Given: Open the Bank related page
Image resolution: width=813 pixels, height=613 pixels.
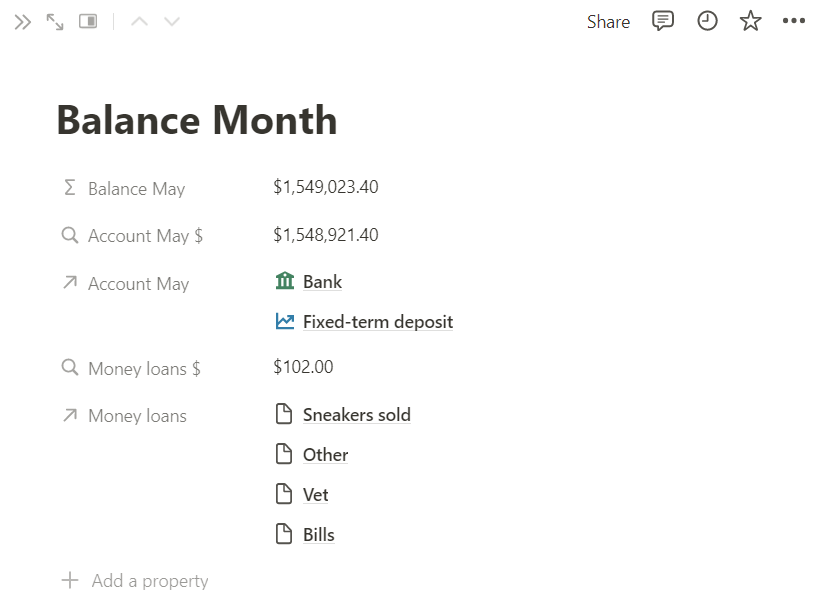Looking at the screenshot, I should (322, 282).
